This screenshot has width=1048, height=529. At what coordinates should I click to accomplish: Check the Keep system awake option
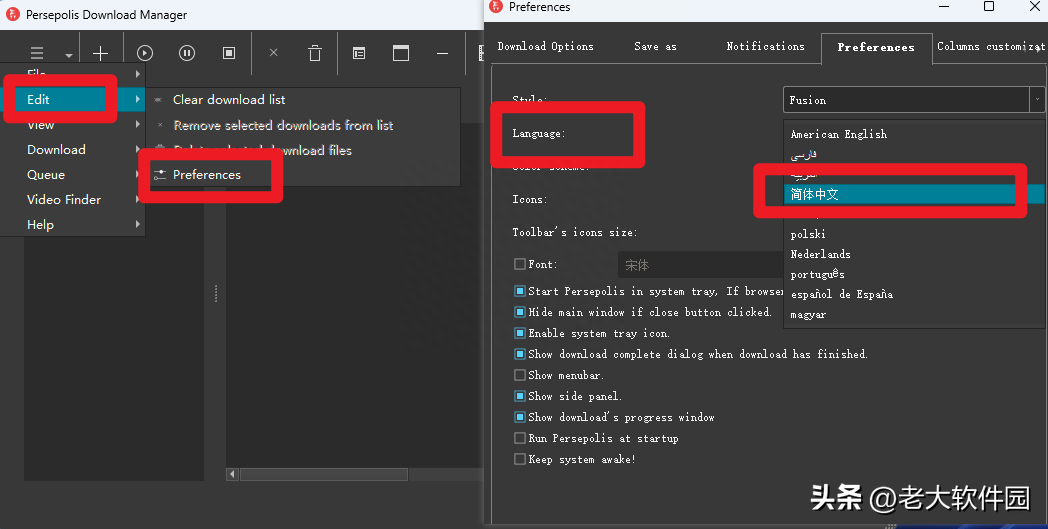[x=520, y=459]
